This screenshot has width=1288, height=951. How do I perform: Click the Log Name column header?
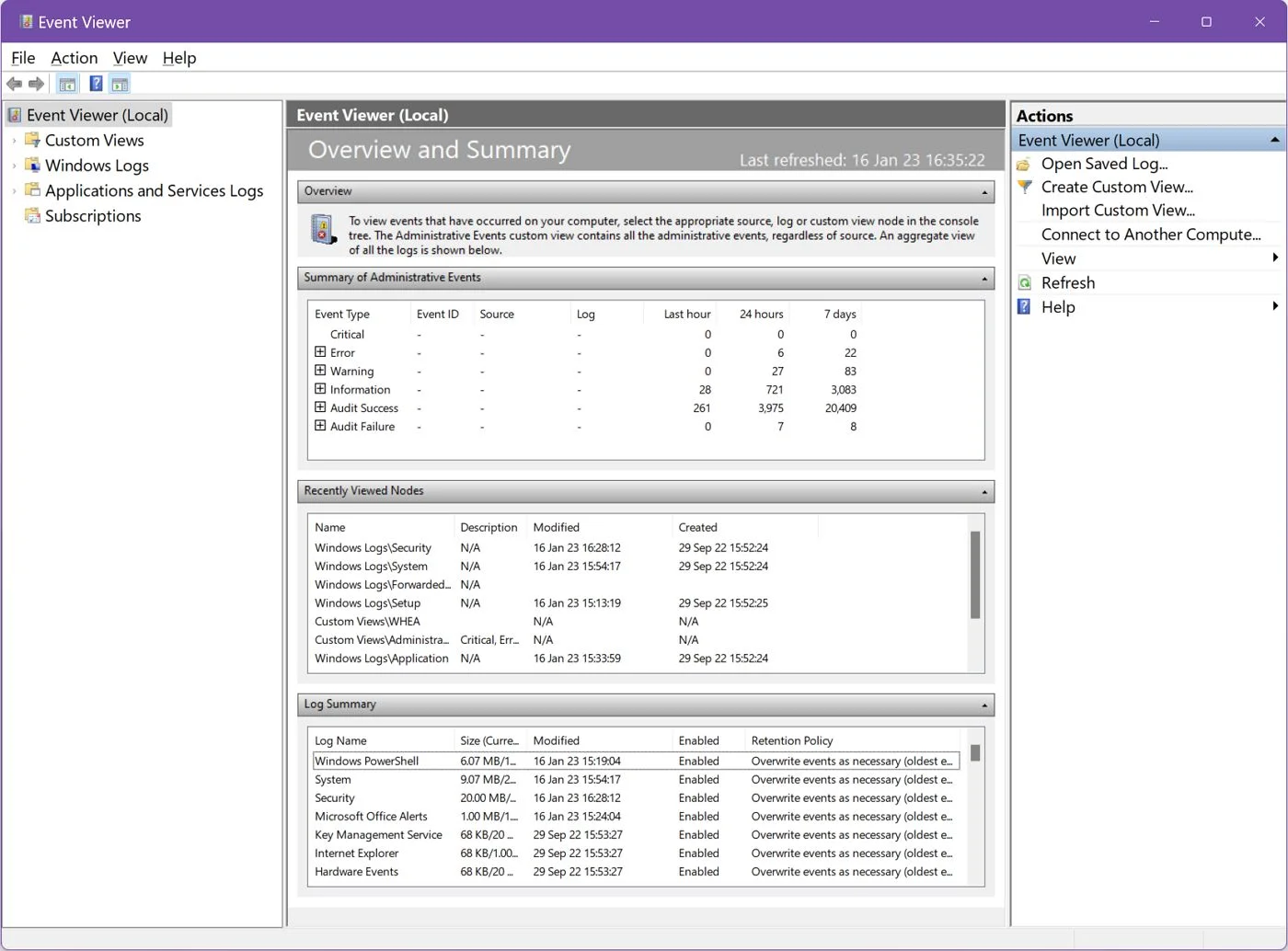[340, 740]
